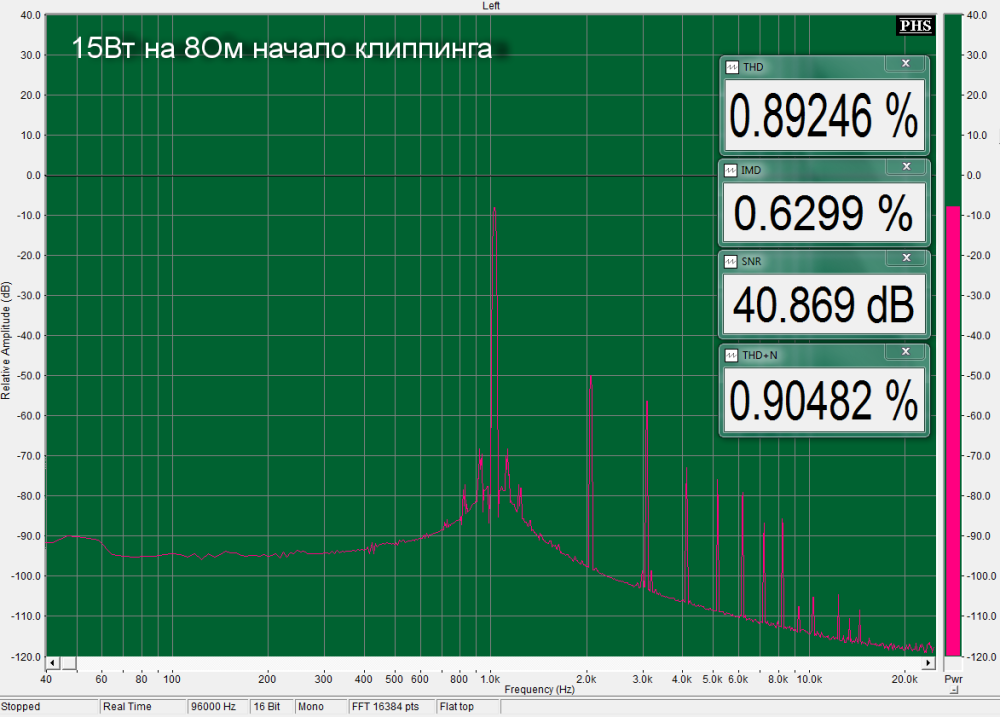Click the pink power level meter bar
This screenshot has height=717, width=1000.
click(x=953, y=430)
